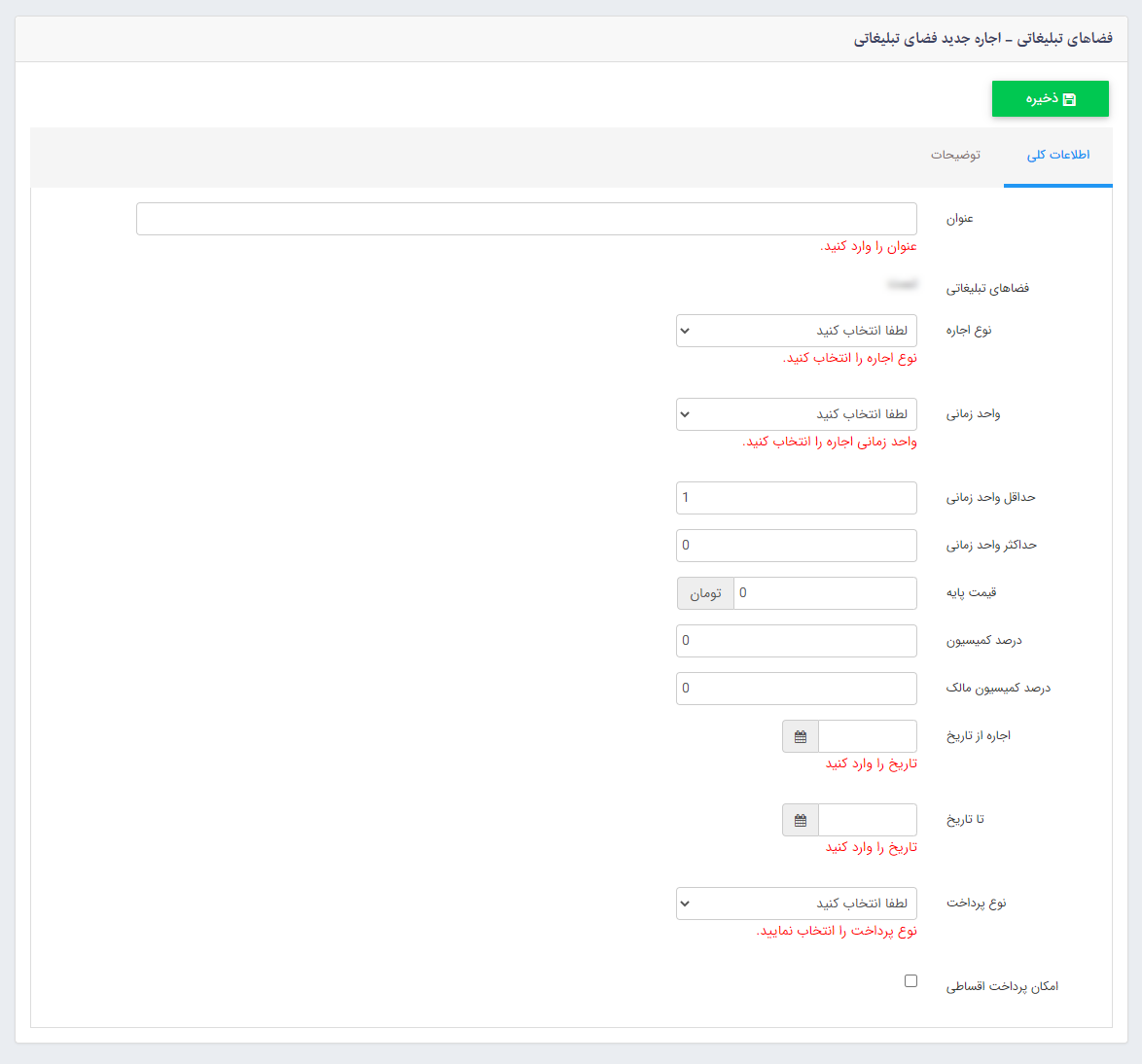Click the save disk icon on ذخیره button

(x=1072, y=98)
